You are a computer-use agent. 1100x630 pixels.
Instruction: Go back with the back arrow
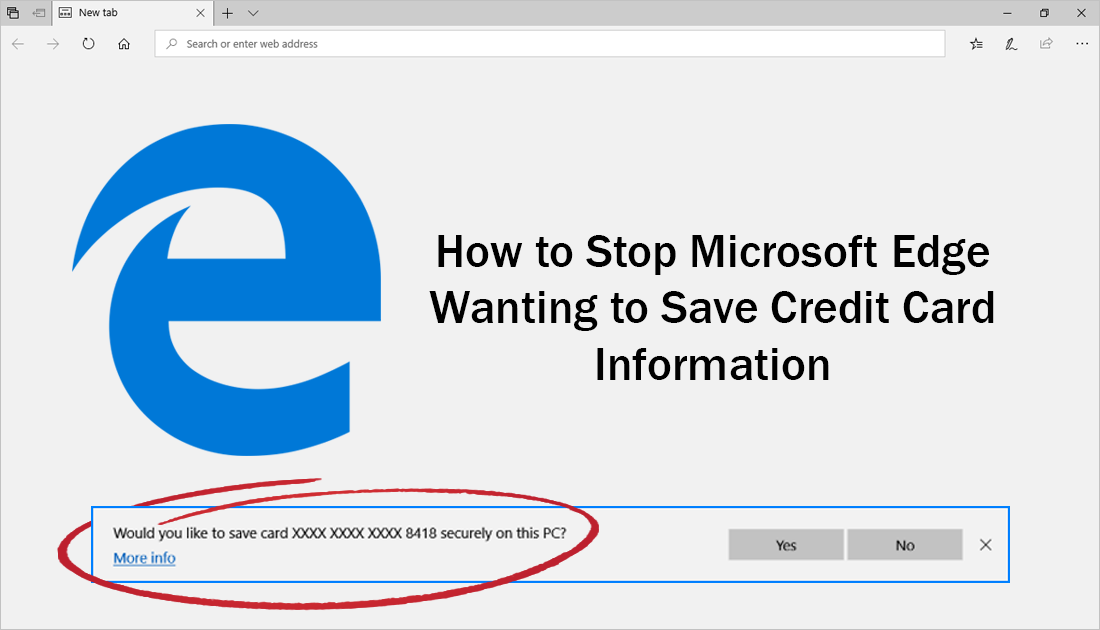[18, 43]
